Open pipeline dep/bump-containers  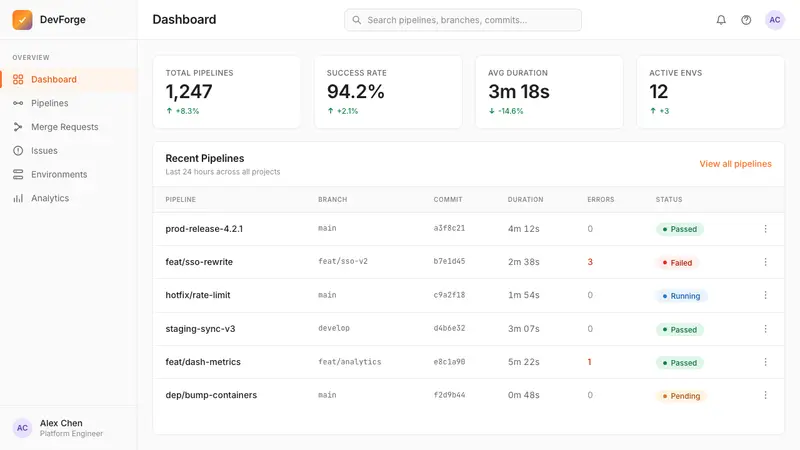(211, 395)
